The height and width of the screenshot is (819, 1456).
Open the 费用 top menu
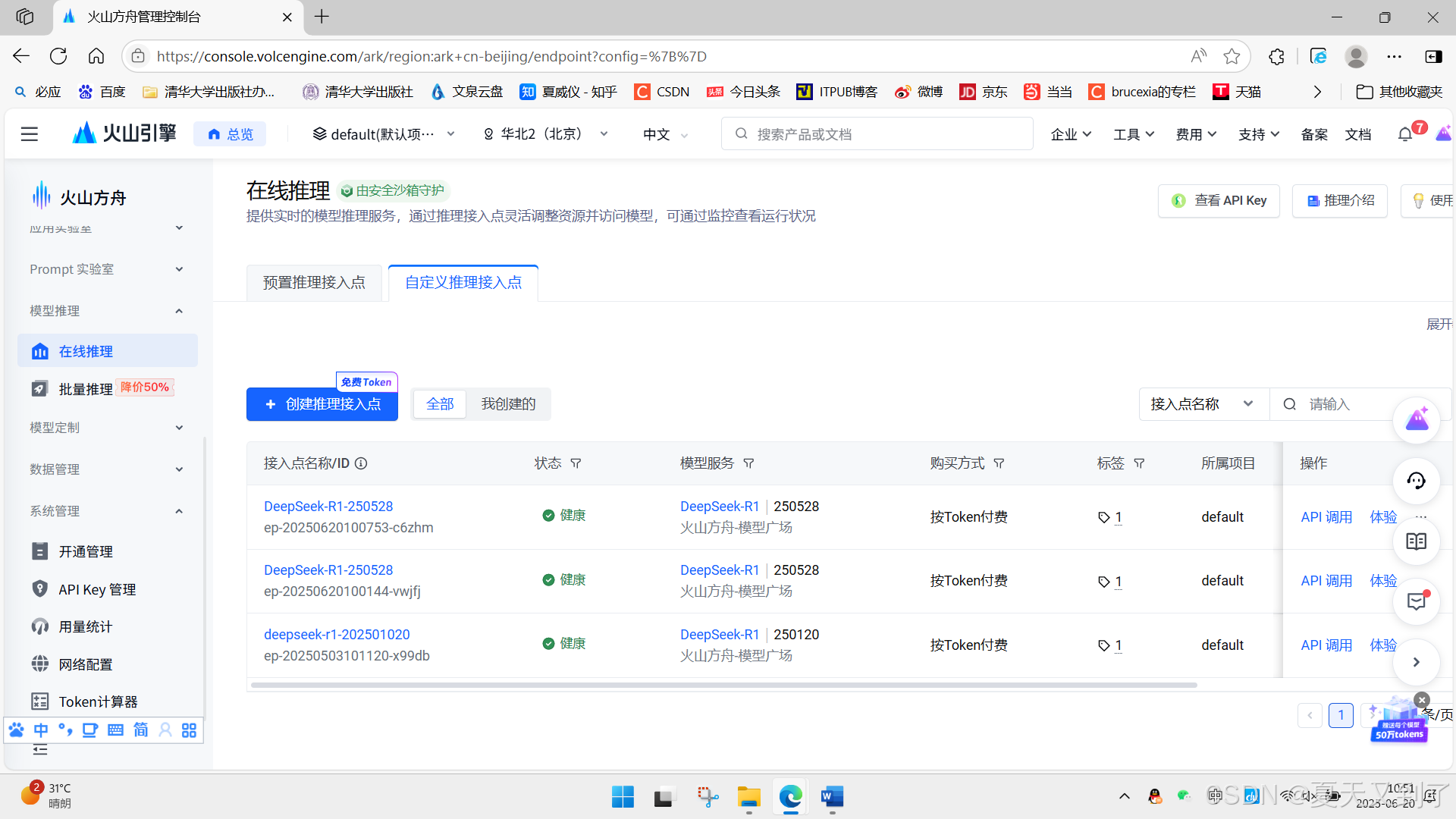[1196, 134]
